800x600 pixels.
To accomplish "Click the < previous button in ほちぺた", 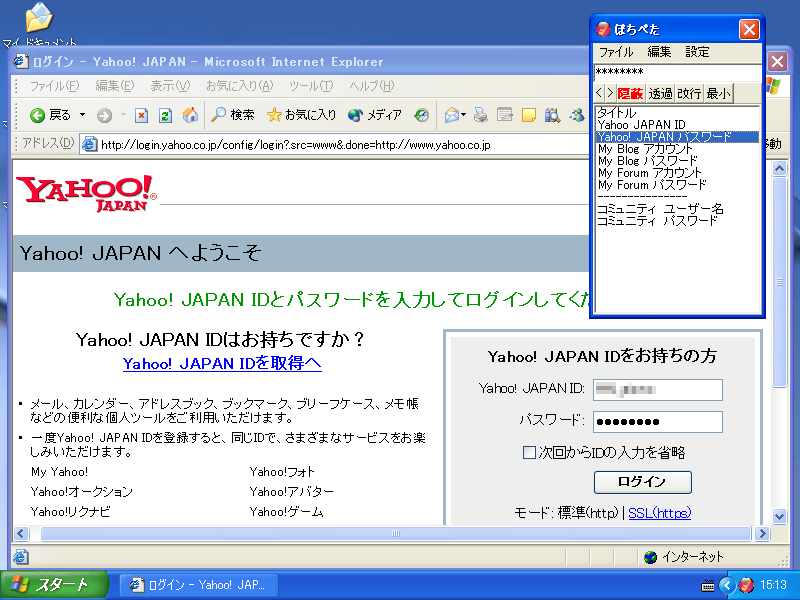I will coord(599,93).
